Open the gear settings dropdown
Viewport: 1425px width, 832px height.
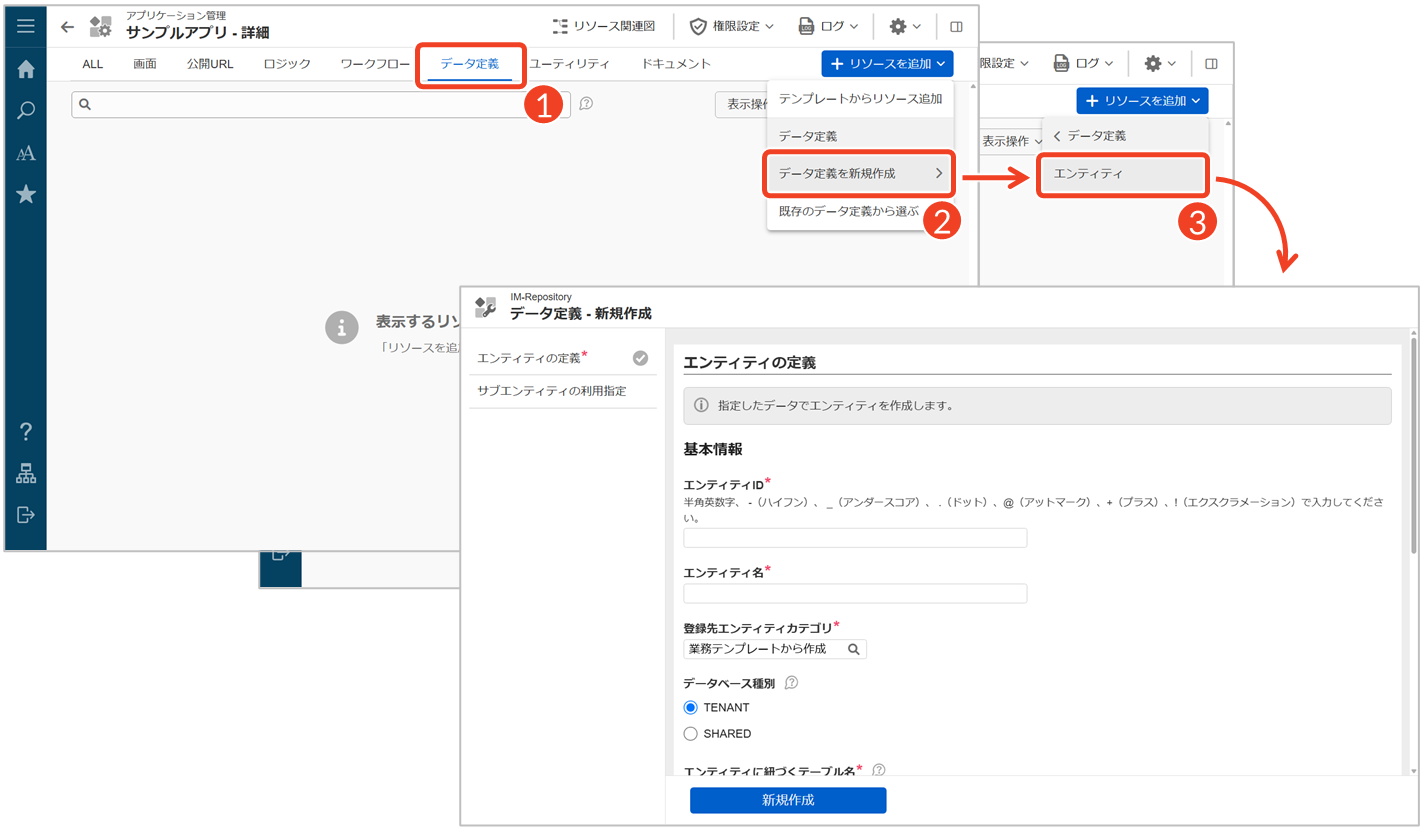pyautogui.click(x=905, y=27)
